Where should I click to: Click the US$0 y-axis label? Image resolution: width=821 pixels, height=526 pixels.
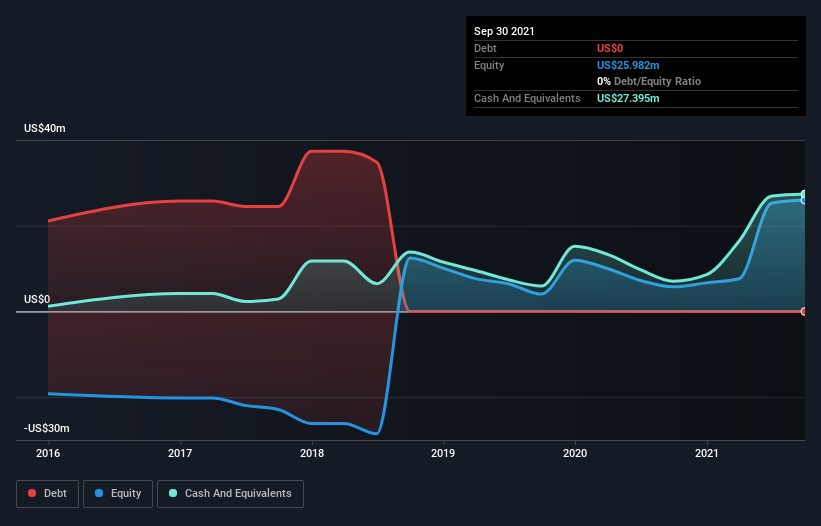(x=37, y=299)
